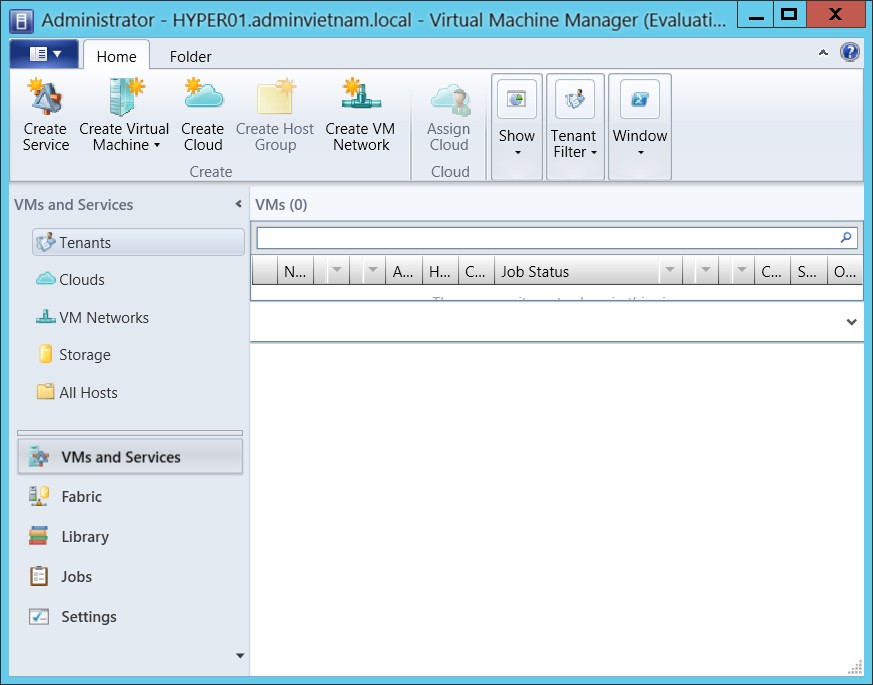Image resolution: width=873 pixels, height=685 pixels.
Task: Expand the Window dropdown arrow
Action: click(640, 153)
